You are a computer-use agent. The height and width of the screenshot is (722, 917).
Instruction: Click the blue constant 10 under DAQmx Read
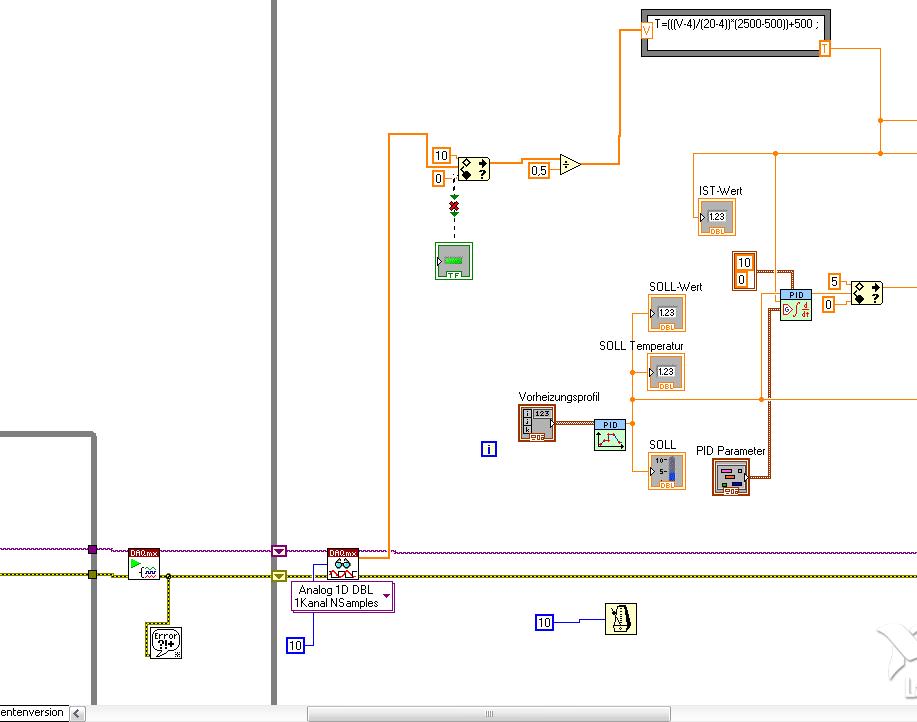click(x=295, y=645)
